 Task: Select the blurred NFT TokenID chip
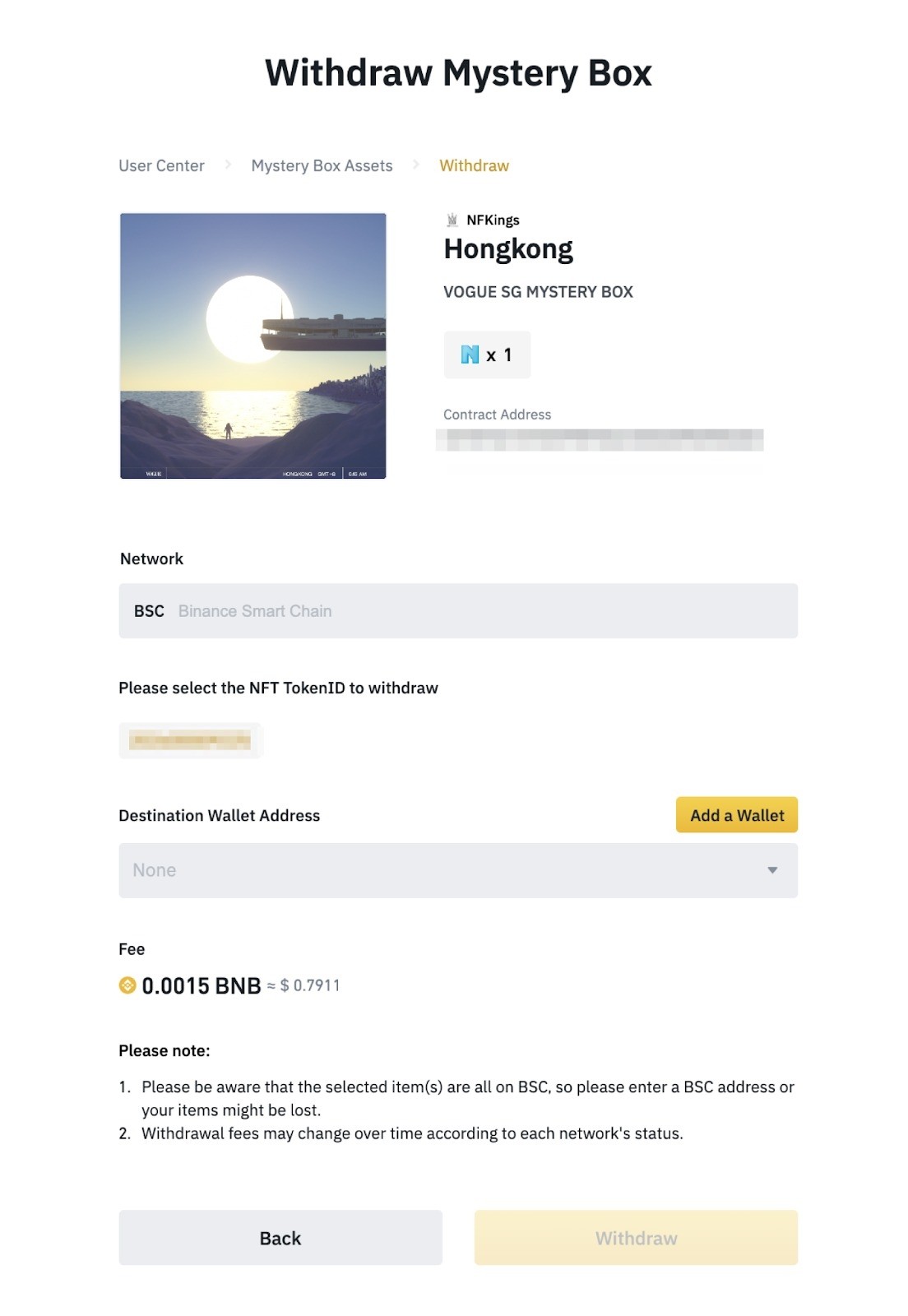[x=191, y=740]
